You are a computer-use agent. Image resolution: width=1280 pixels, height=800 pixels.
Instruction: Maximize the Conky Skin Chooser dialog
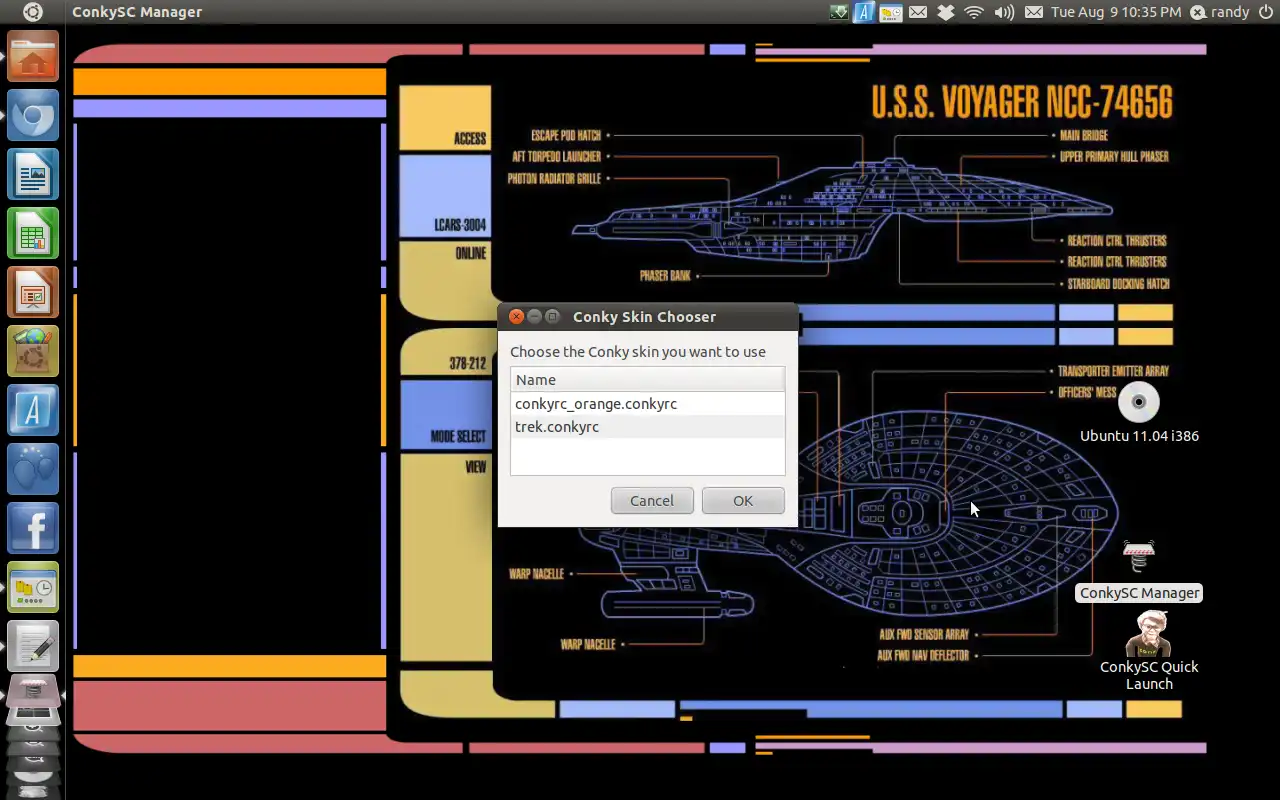(552, 316)
